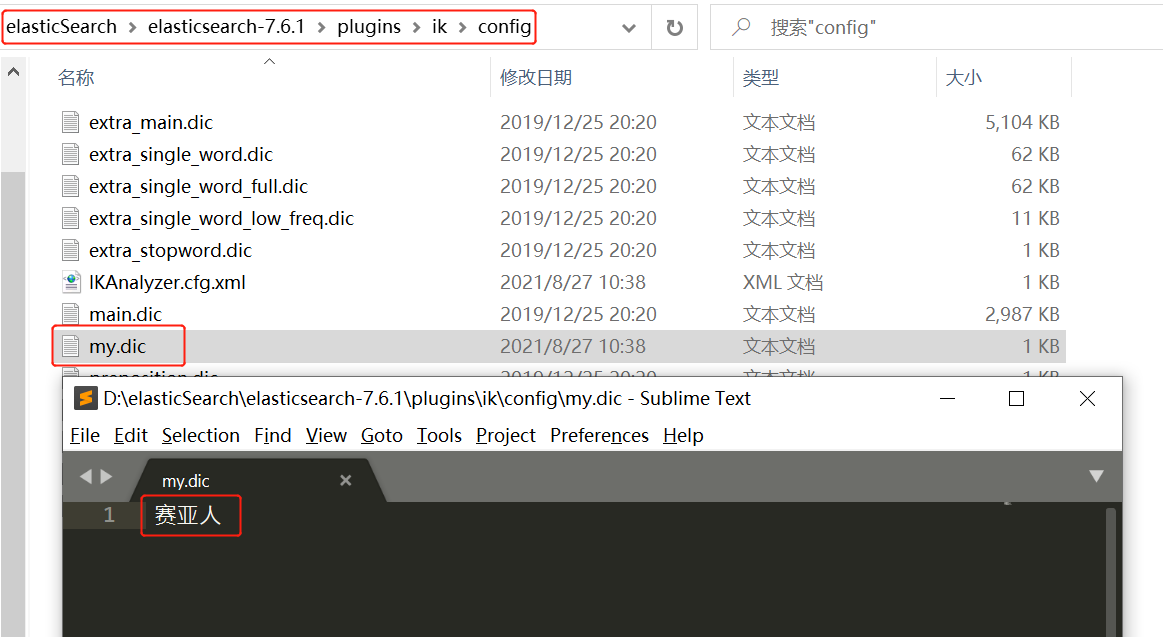The width and height of the screenshot is (1163, 637).
Task: Click the search "config" input box
Action: coord(936,27)
